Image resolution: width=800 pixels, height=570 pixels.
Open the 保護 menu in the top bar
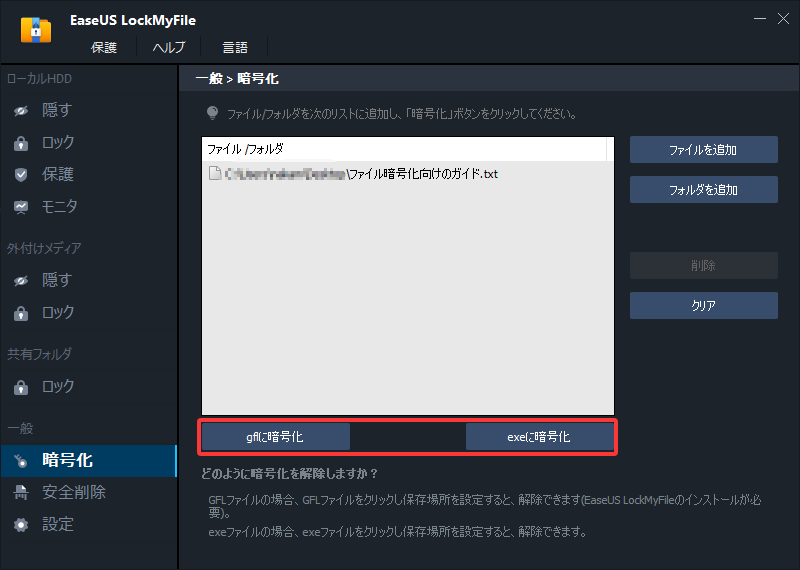[x=104, y=47]
